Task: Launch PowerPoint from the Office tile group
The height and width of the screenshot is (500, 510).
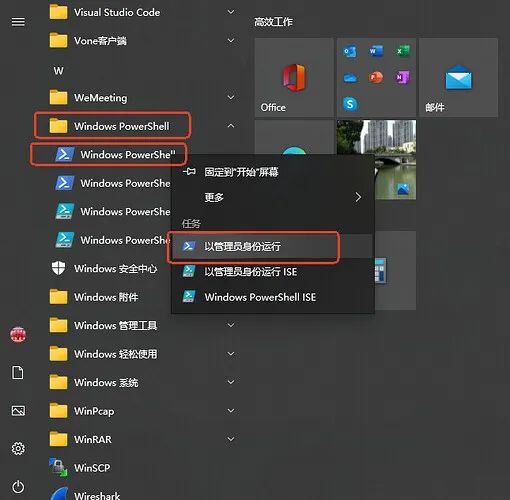Action: pyautogui.click(x=376, y=77)
